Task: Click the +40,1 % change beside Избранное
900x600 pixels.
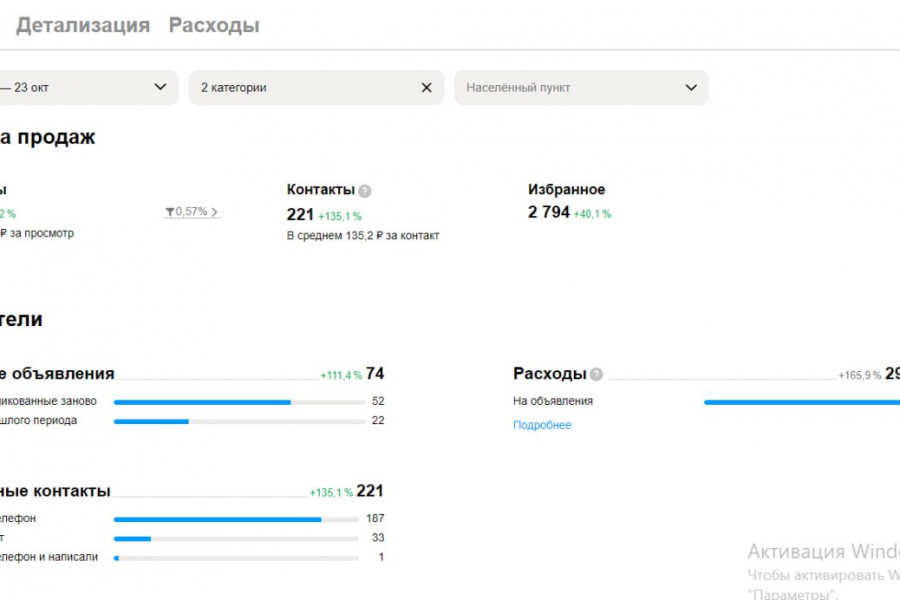Action: 592,214
